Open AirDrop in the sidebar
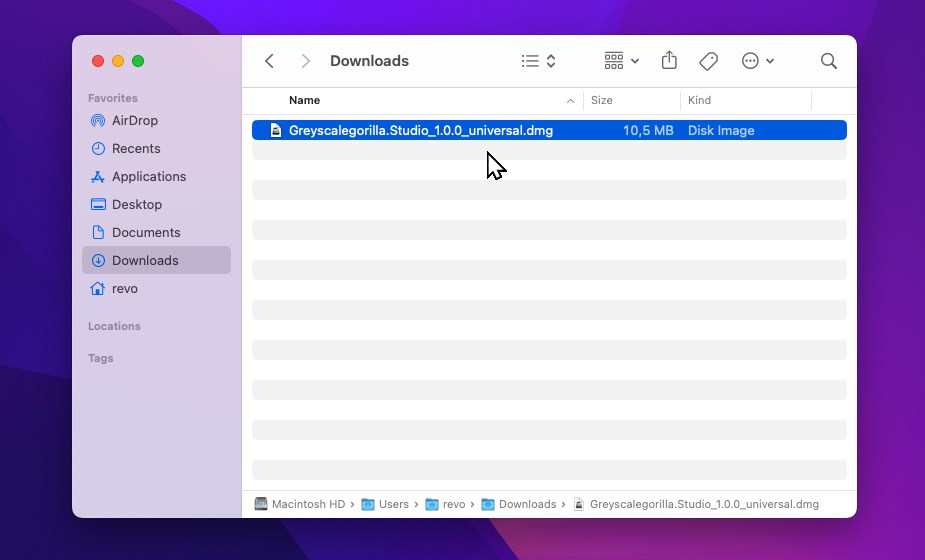The height and width of the screenshot is (560, 925). (x=156, y=120)
